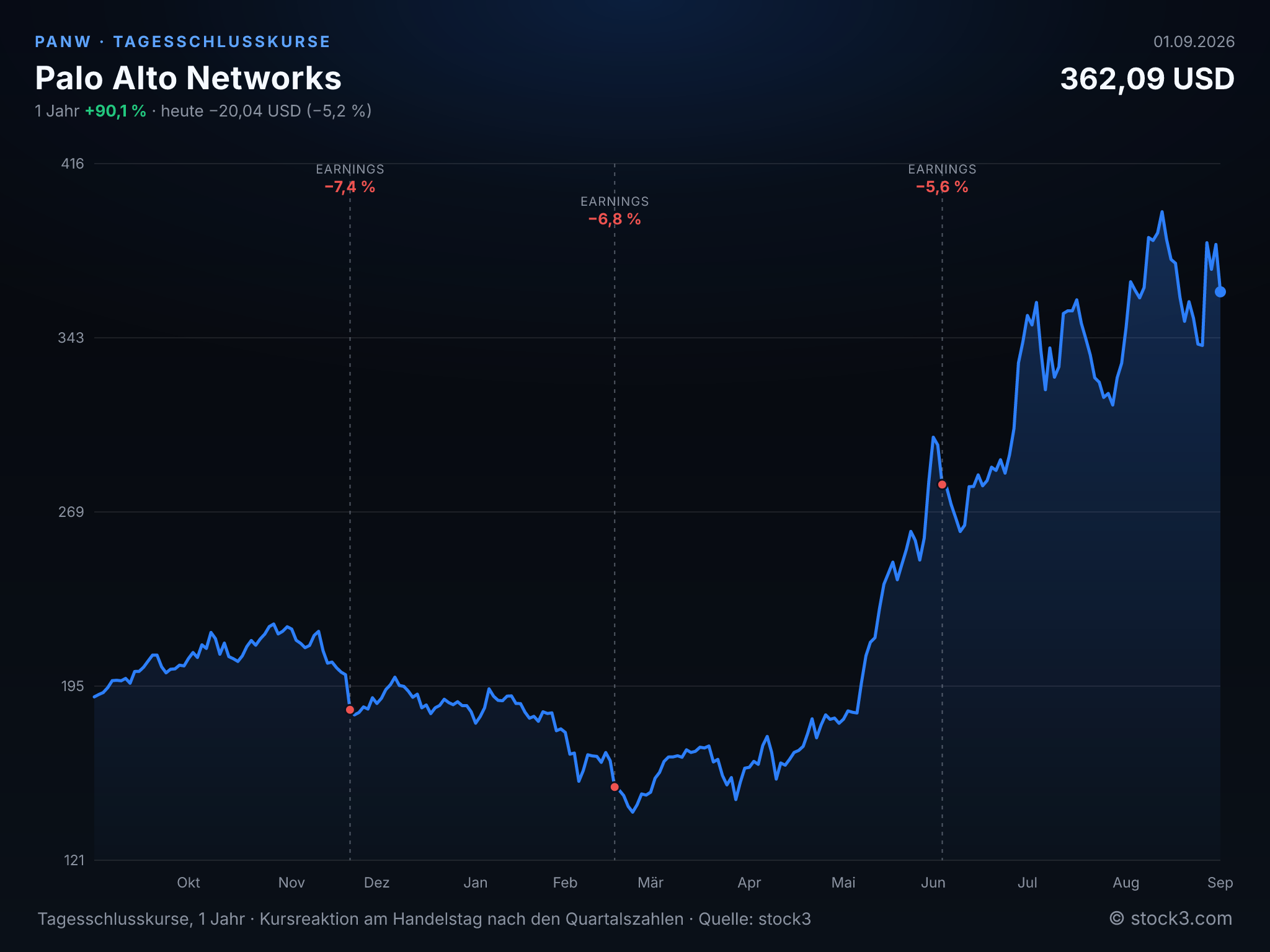Click the June earnings red marker dot
1270x952 pixels.
tap(942, 485)
